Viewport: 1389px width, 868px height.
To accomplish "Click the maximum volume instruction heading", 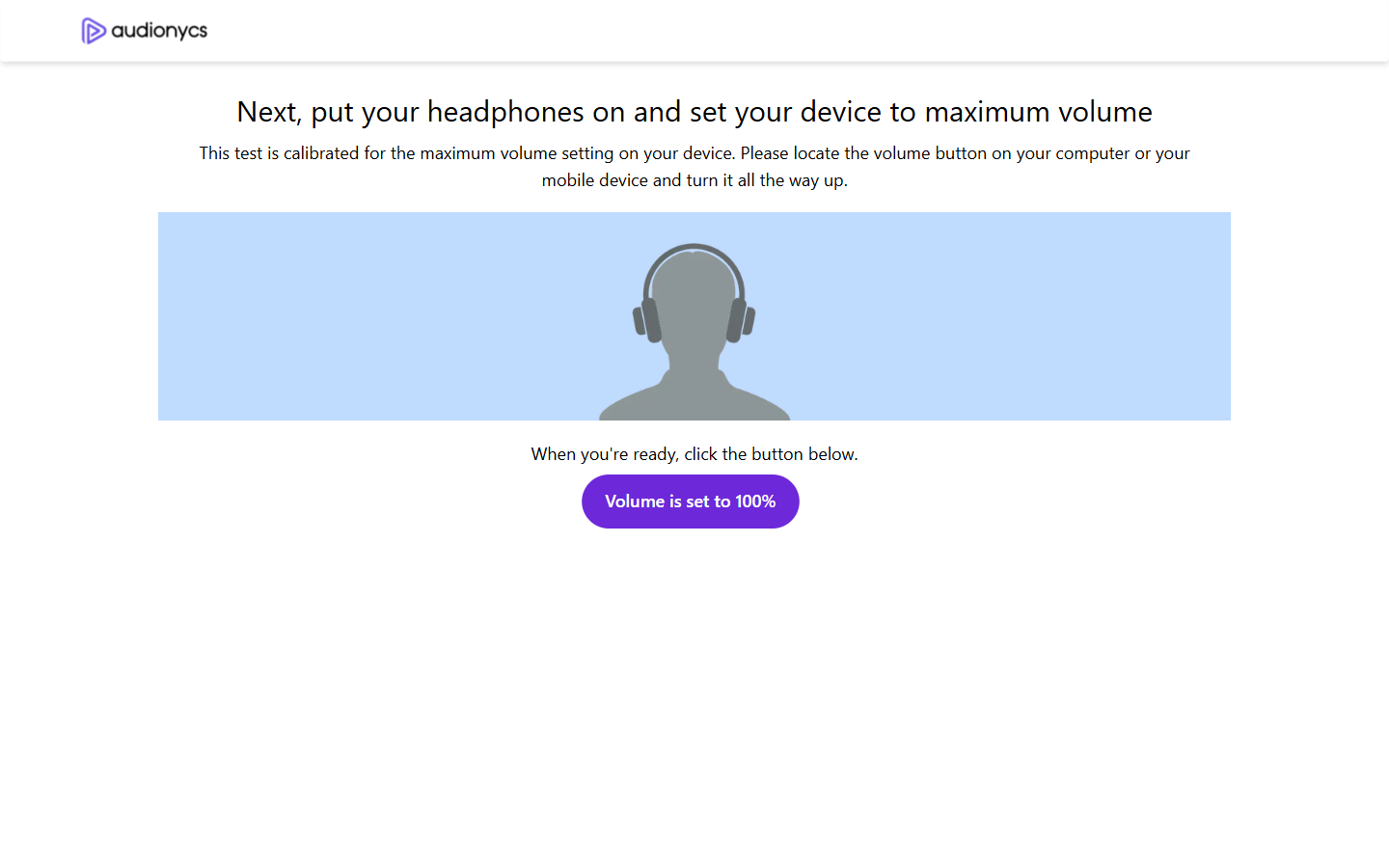I will [x=694, y=112].
